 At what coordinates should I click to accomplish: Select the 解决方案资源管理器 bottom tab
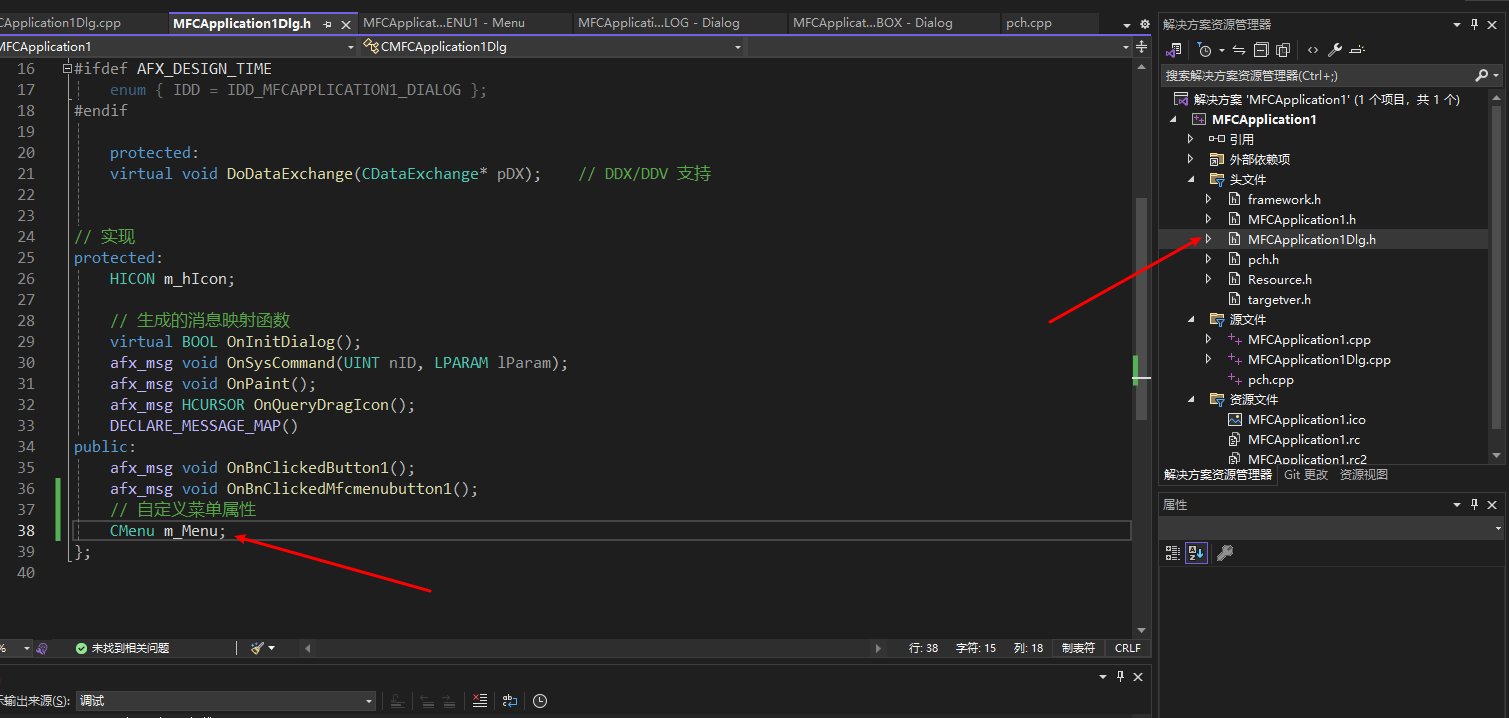(1218, 475)
